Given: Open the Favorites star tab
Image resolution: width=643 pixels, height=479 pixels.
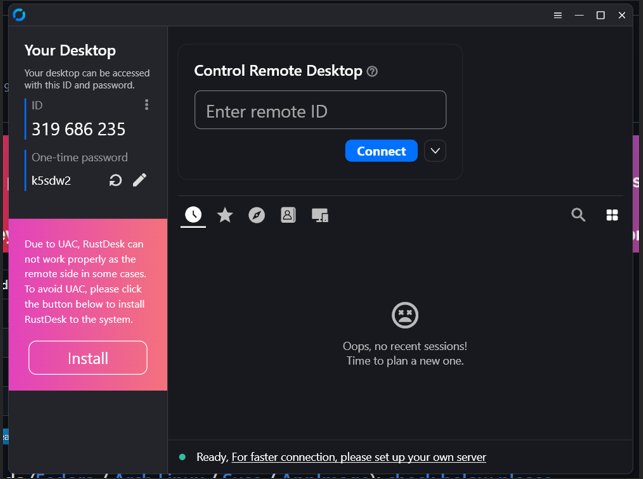Looking at the screenshot, I should tap(225, 215).
